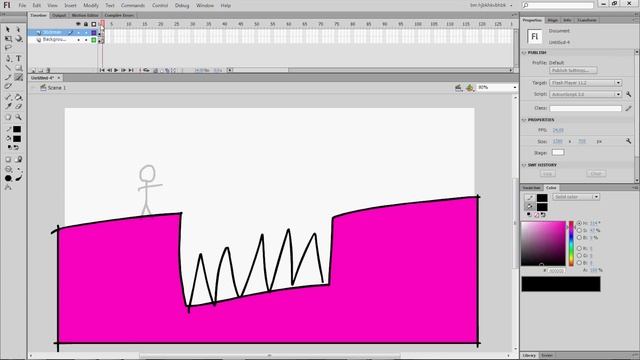
Task: Click the Stickman layer name
Action: tap(52, 32)
